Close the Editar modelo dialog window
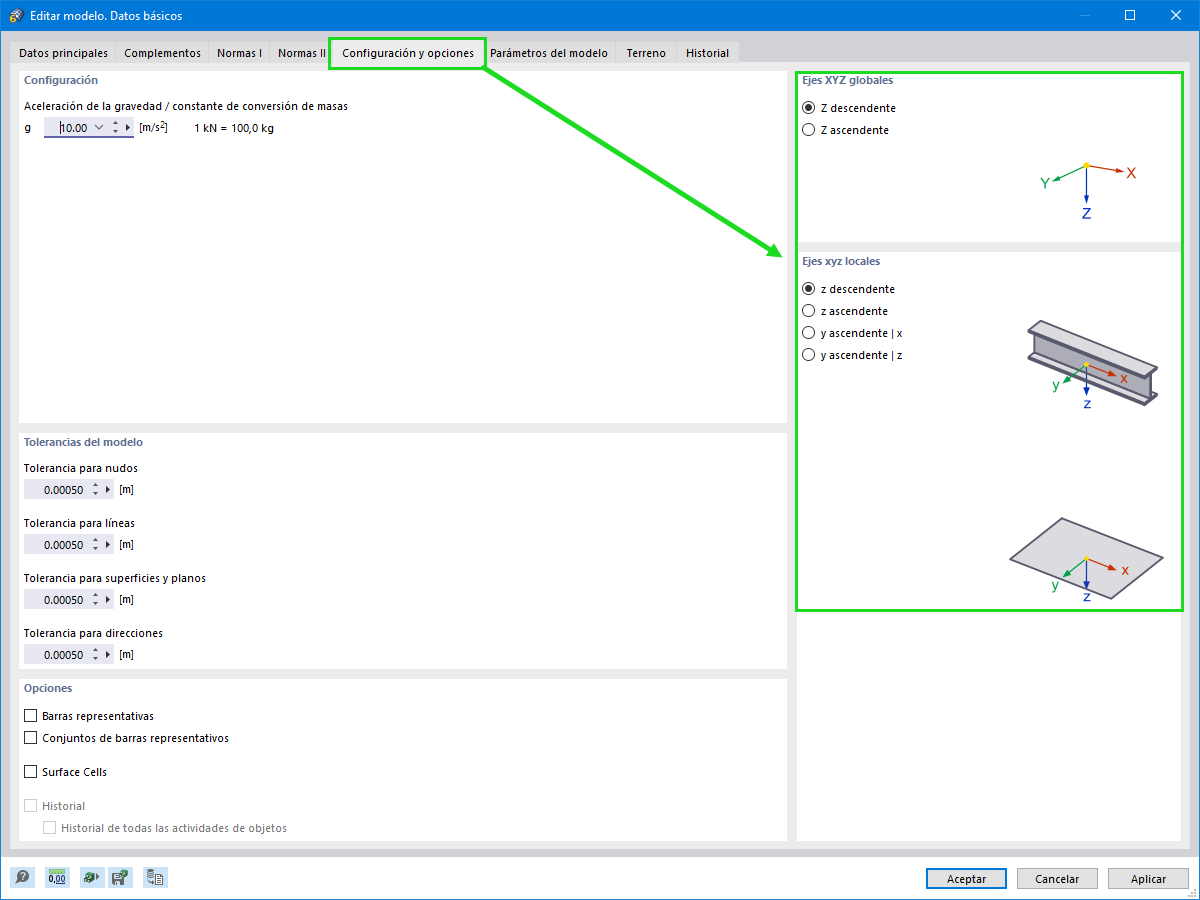Screen dimensions: 1200x900 tap(1176, 15)
